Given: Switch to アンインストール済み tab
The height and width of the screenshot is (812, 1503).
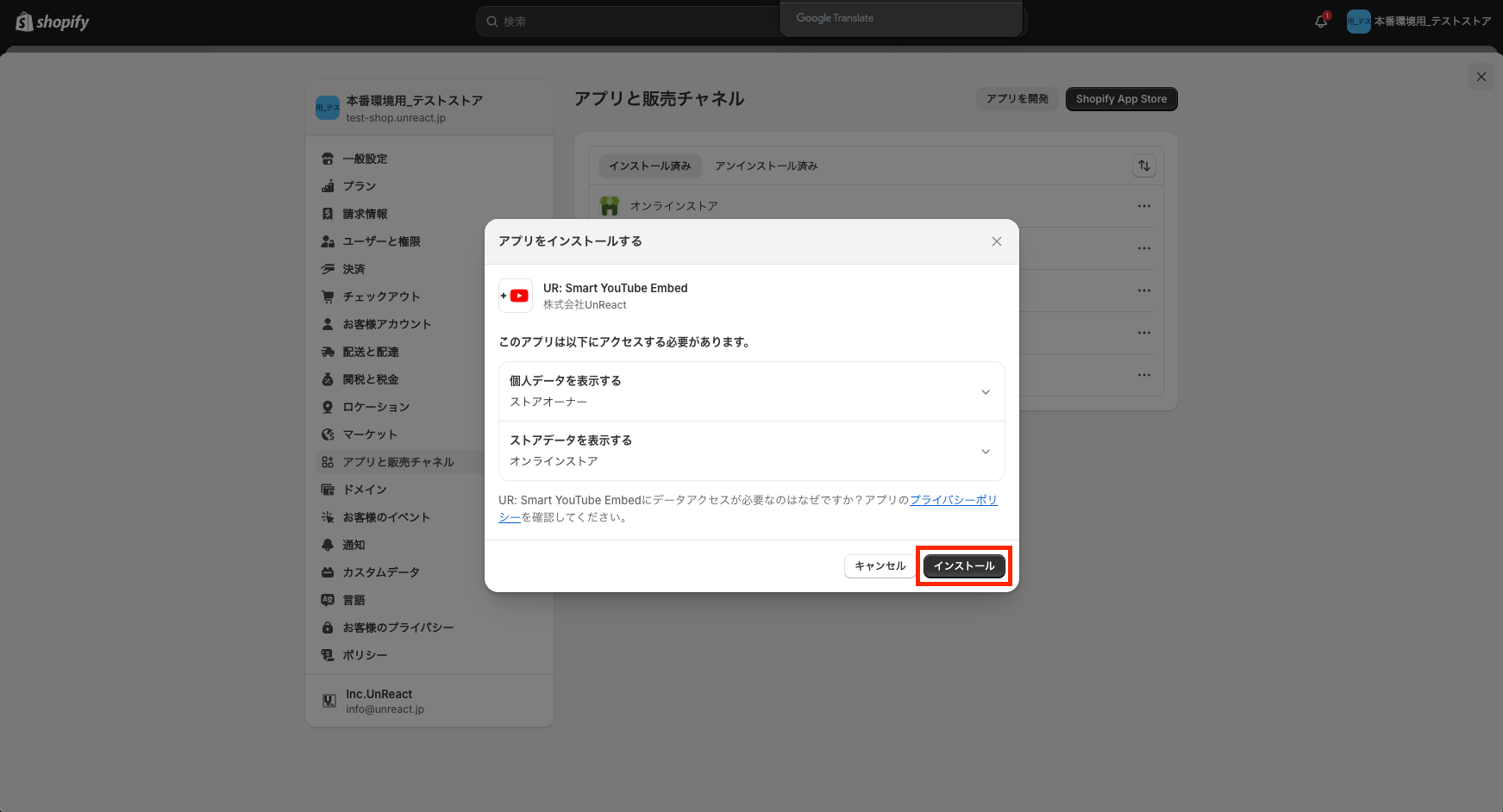Looking at the screenshot, I should (x=767, y=166).
